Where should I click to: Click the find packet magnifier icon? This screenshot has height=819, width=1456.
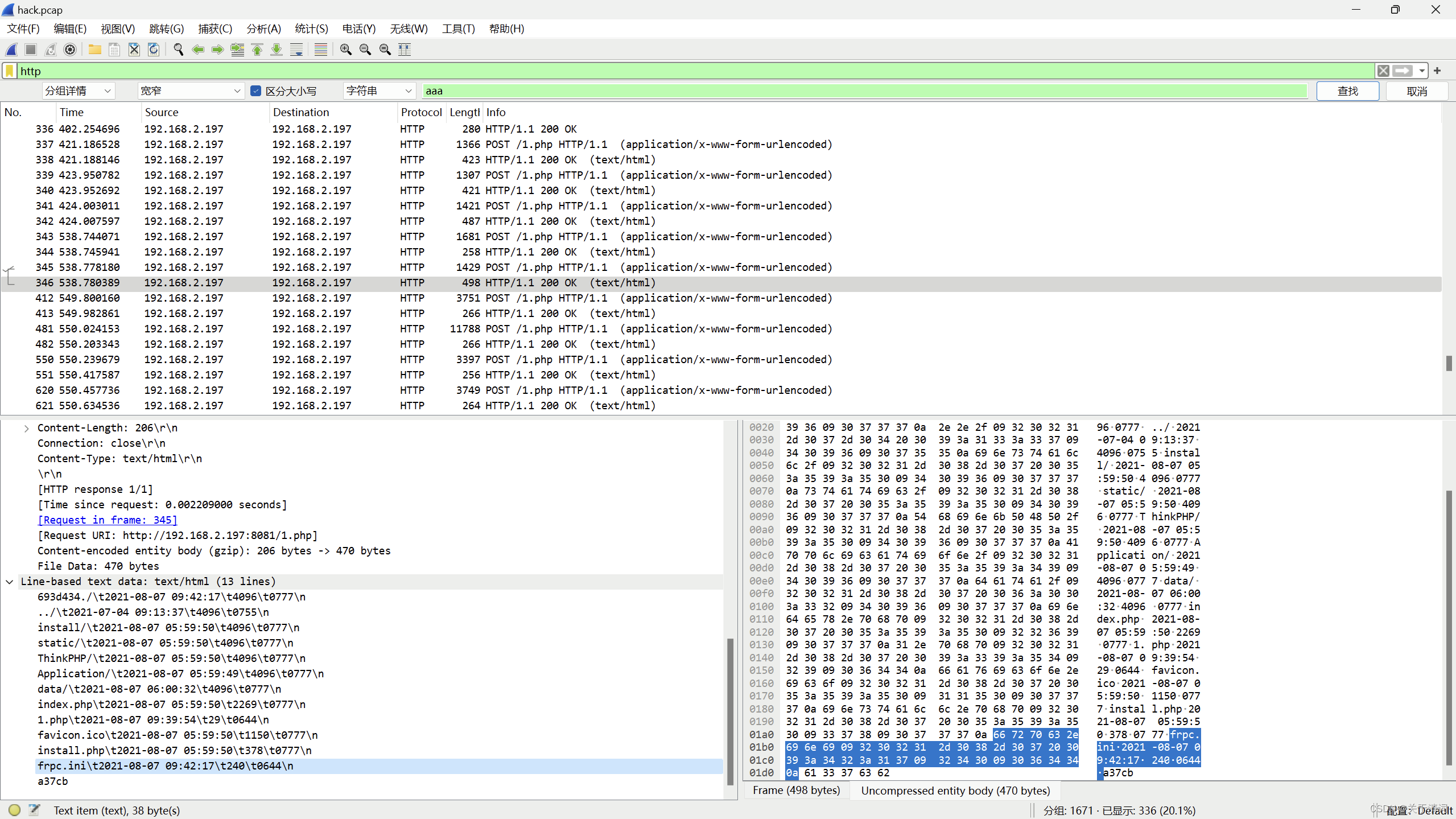[x=178, y=50]
